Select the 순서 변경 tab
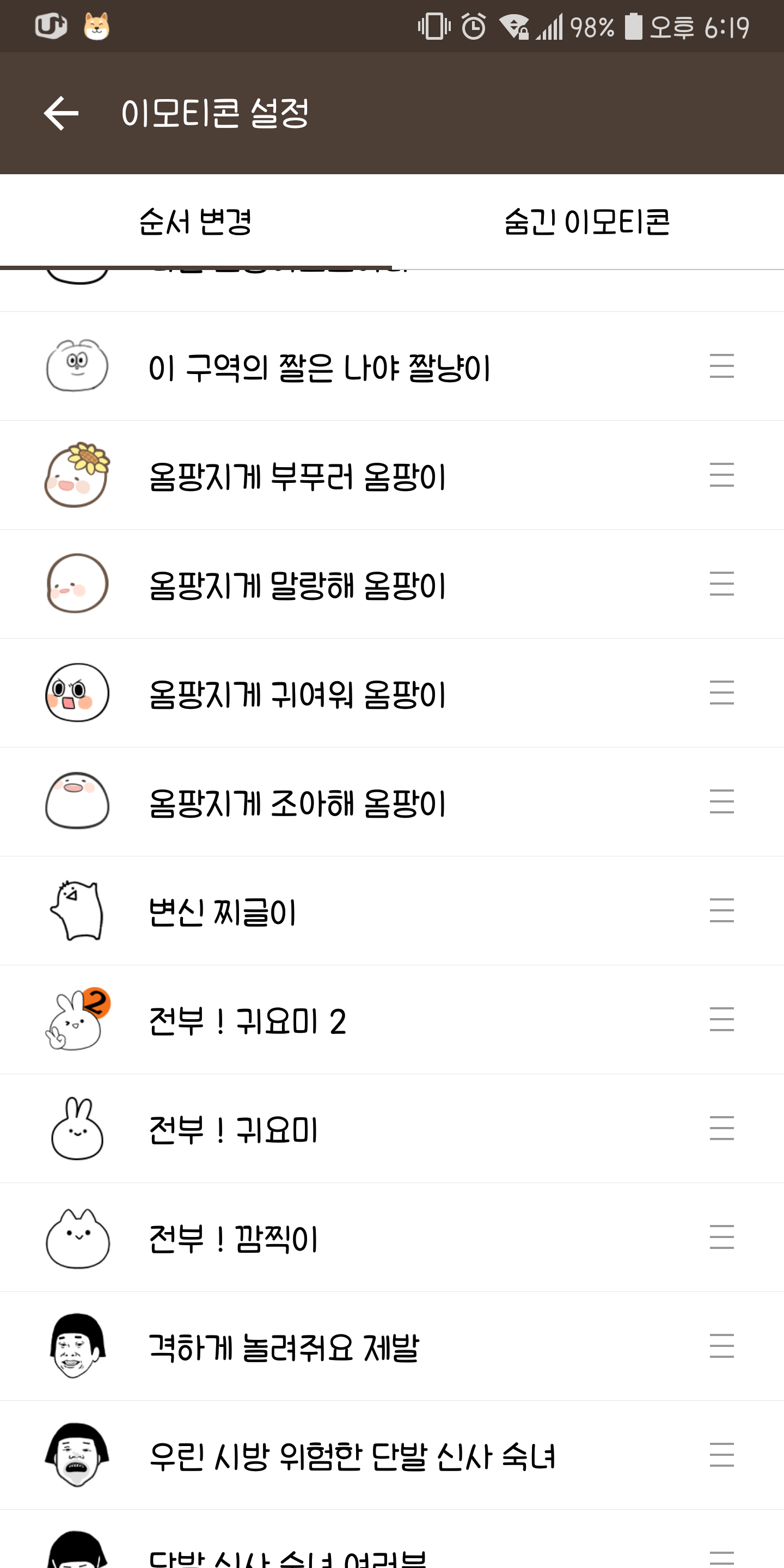The height and width of the screenshot is (1568, 784). pyautogui.click(x=195, y=222)
